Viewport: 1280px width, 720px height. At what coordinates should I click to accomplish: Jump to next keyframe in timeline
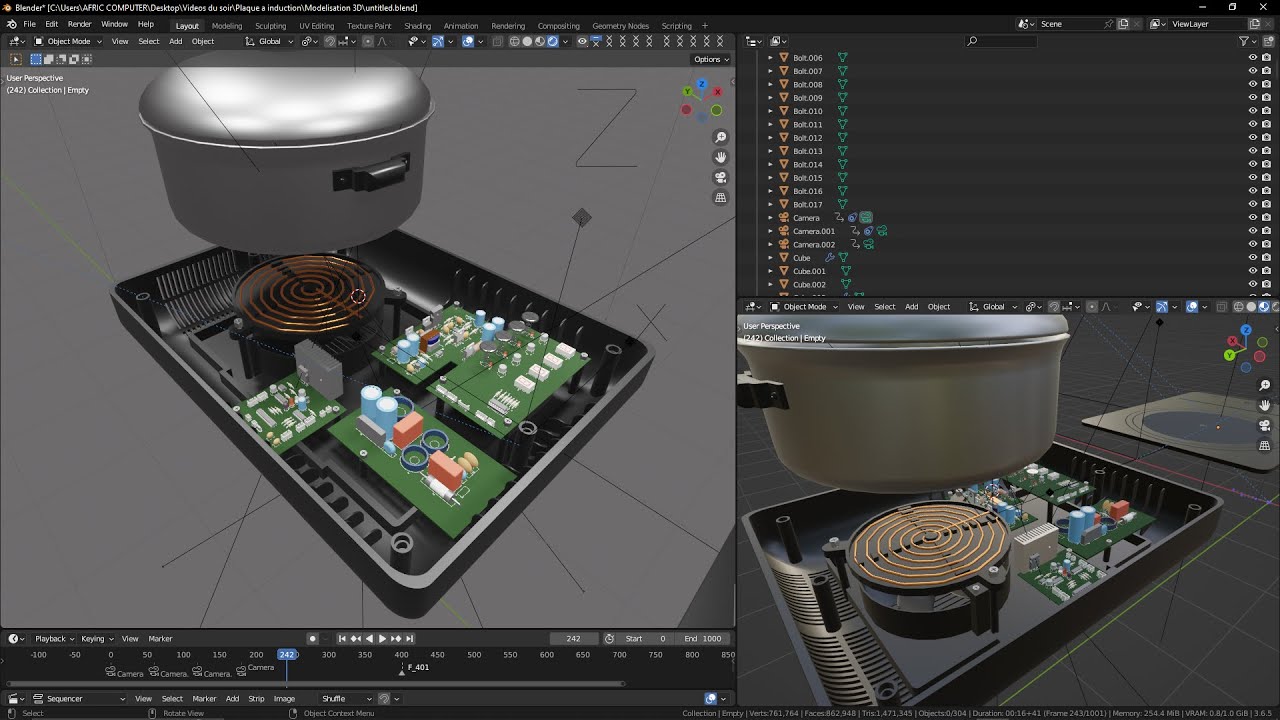[396, 638]
